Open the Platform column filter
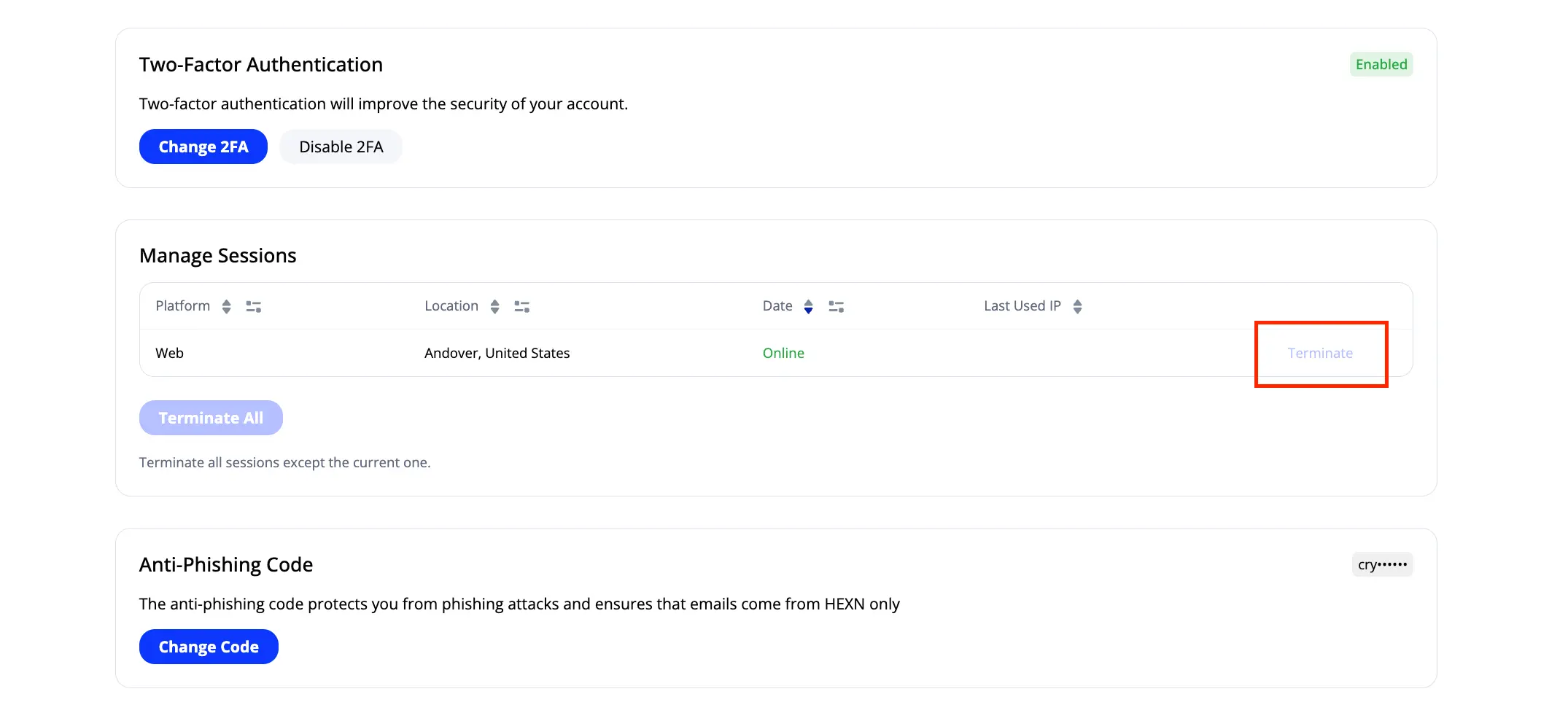Image resolution: width=1568 pixels, height=713 pixels. pos(254,307)
